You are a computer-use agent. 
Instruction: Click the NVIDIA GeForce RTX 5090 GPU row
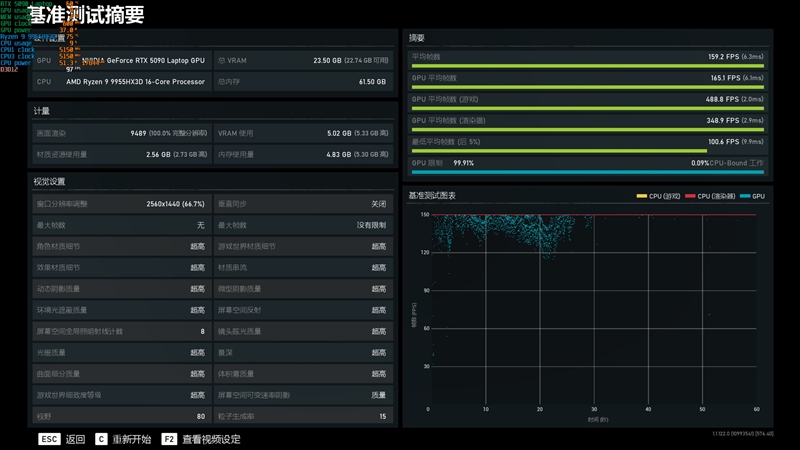tap(122, 60)
